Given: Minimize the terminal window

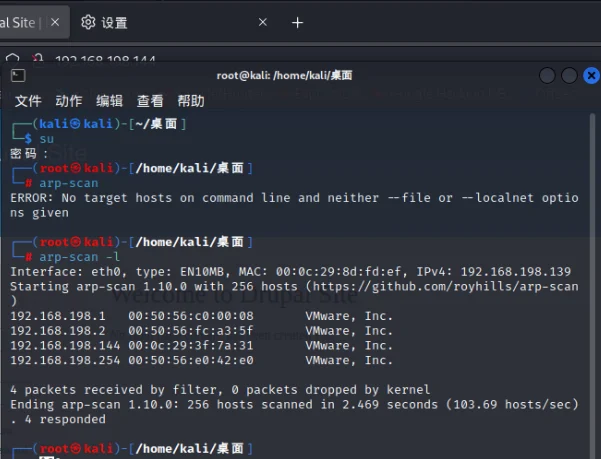Looking at the screenshot, I should [547, 75].
